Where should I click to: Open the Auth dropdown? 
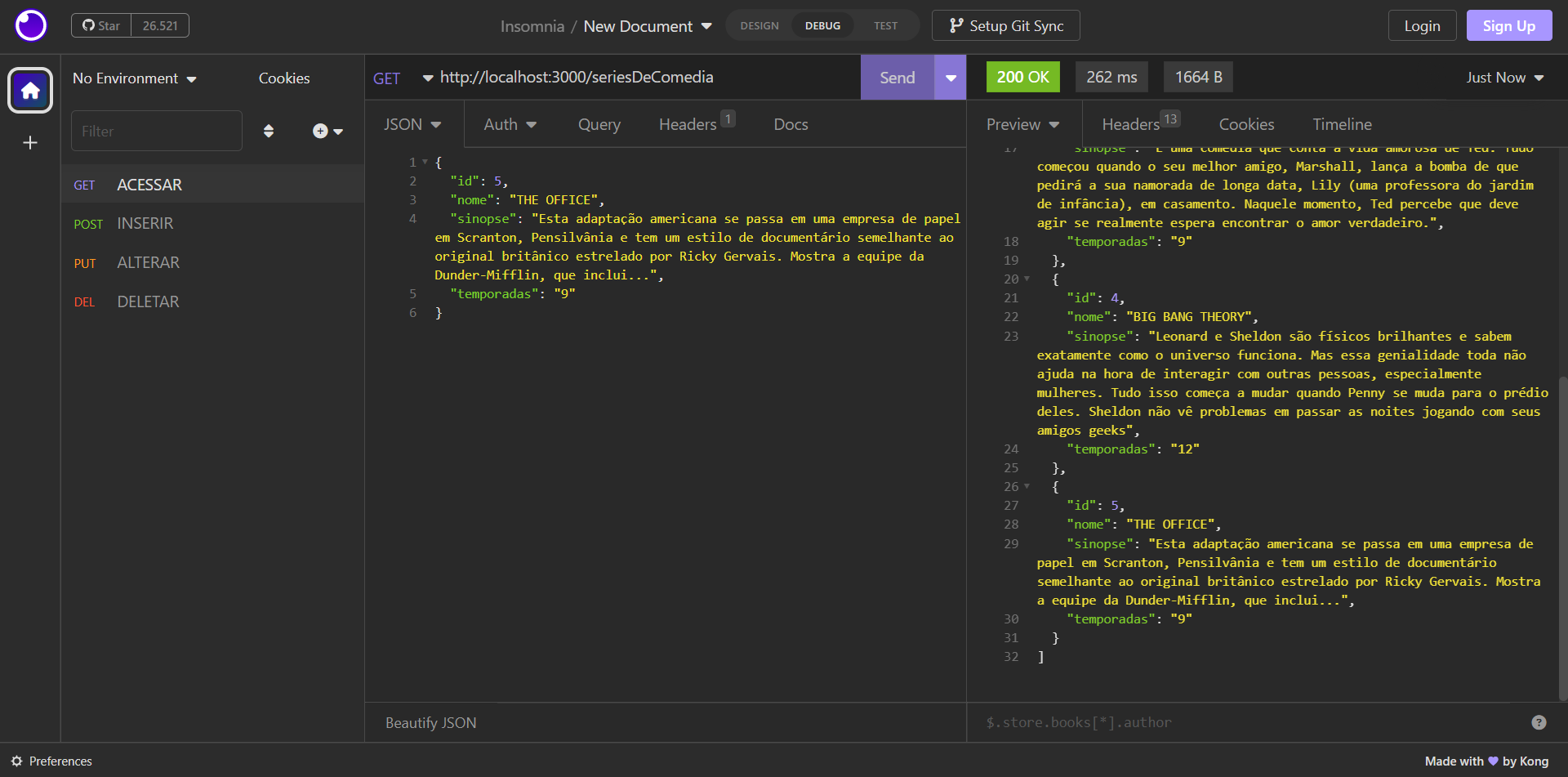(x=510, y=124)
